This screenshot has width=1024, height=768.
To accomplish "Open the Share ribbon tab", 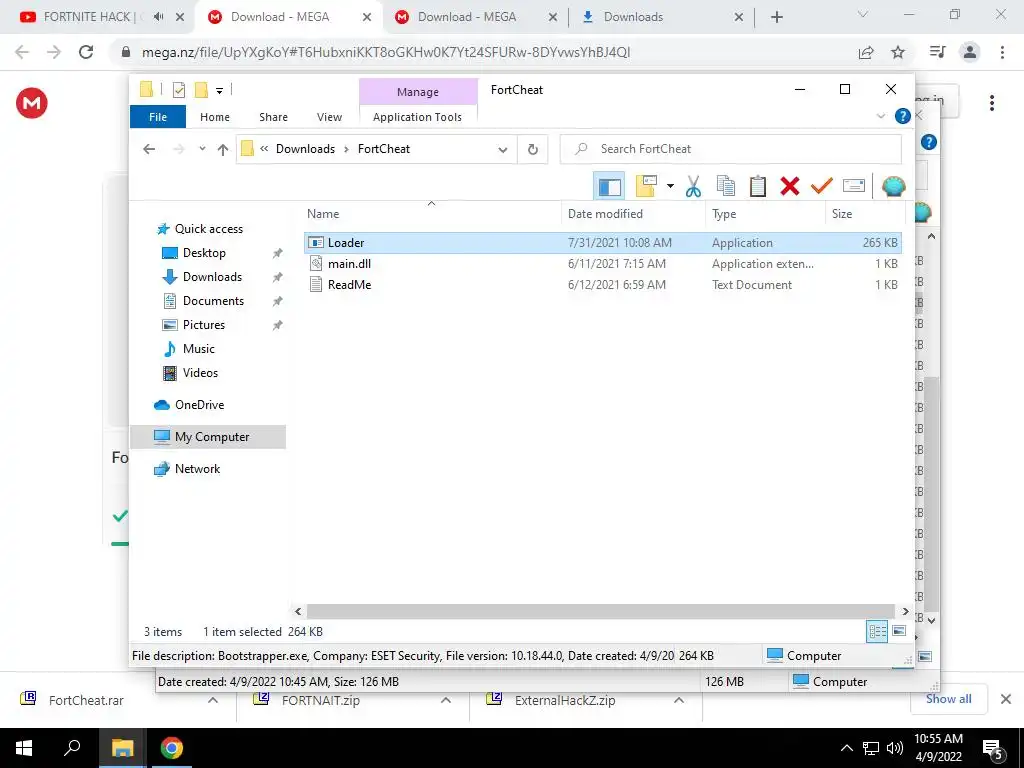I will click(x=273, y=117).
